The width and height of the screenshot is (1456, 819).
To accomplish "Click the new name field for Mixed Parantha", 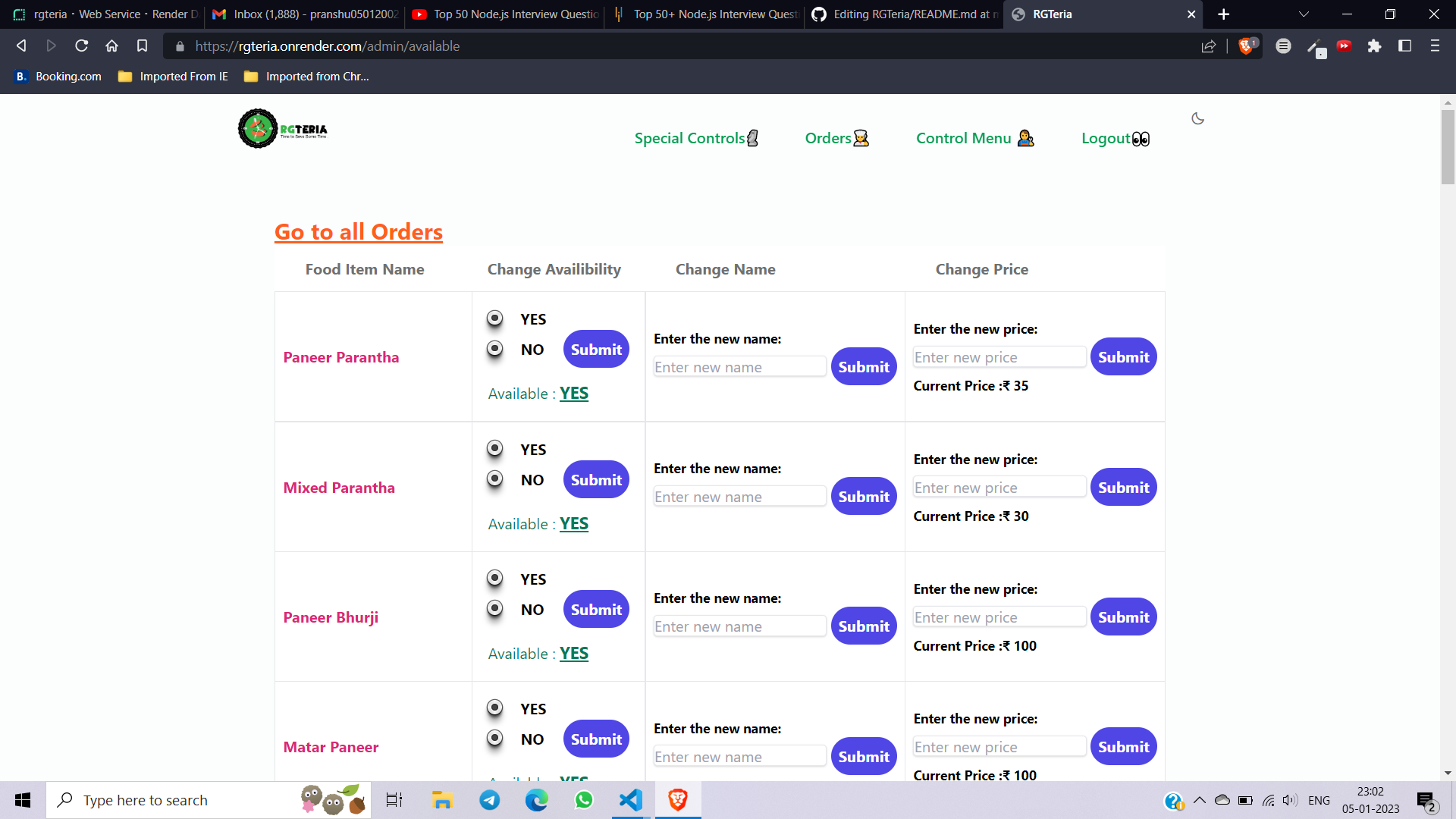I will pos(739,496).
